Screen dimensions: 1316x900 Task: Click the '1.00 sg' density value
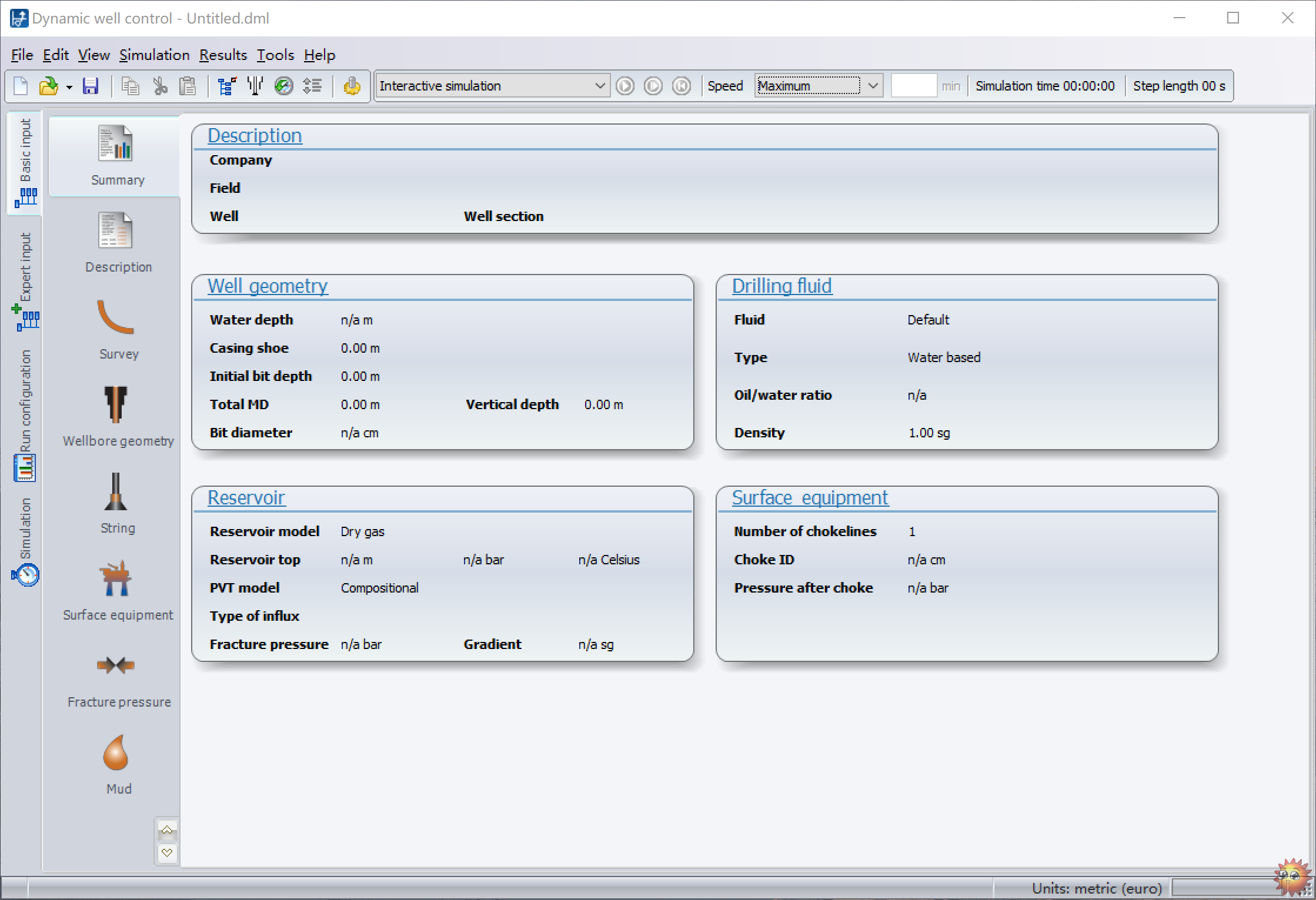point(929,433)
